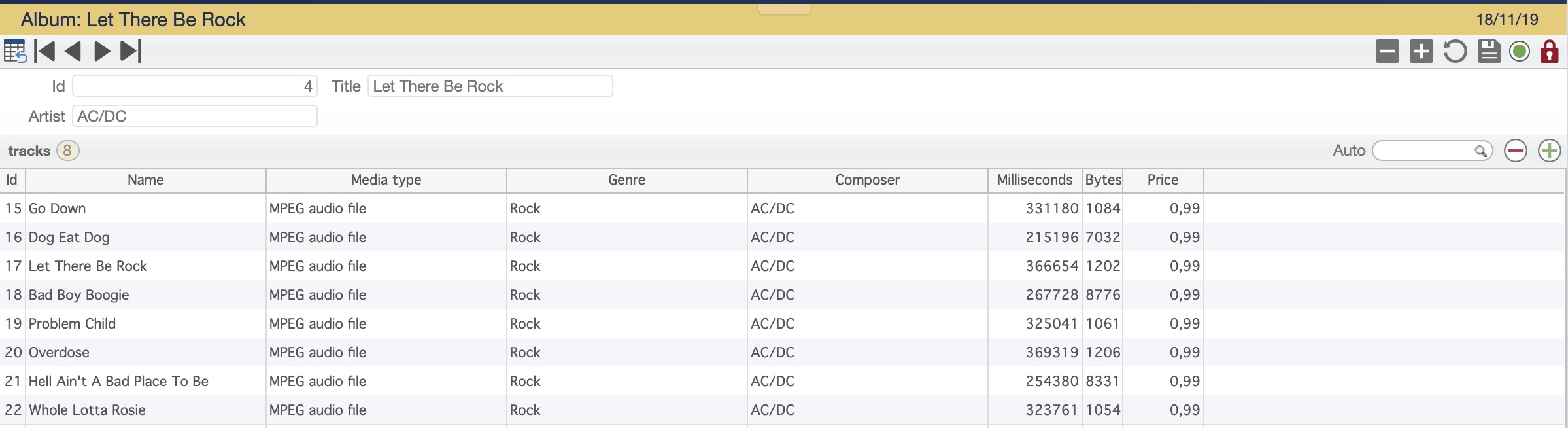This screenshot has width=1568, height=428.
Task: Add new record with the toolbar plus icon
Action: pyautogui.click(x=1422, y=51)
